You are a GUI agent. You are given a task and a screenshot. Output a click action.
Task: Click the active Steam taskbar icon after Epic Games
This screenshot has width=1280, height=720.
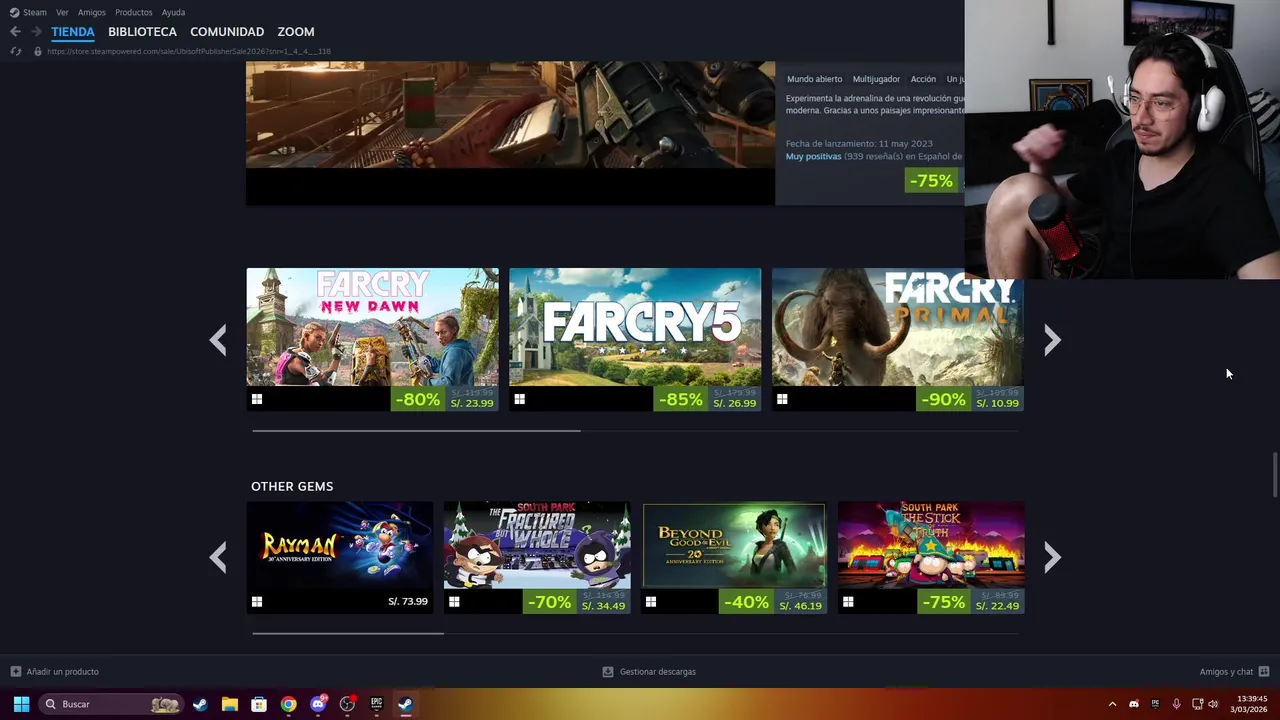coord(405,704)
